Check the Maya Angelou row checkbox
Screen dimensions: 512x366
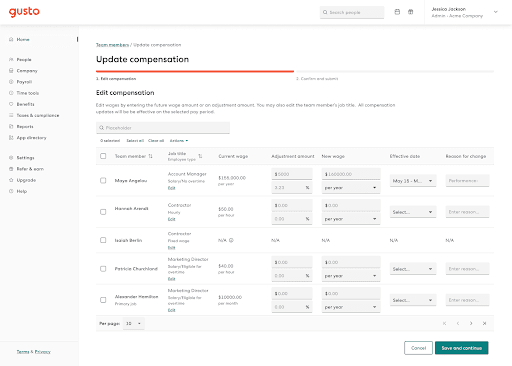(103, 181)
